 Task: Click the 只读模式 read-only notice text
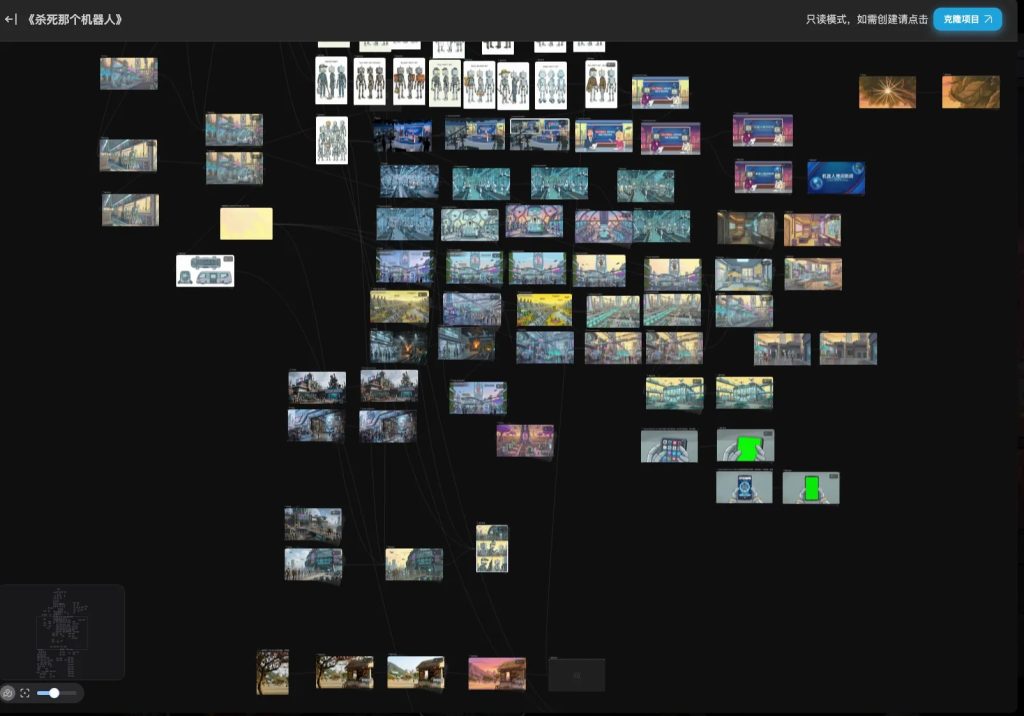[866, 19]
